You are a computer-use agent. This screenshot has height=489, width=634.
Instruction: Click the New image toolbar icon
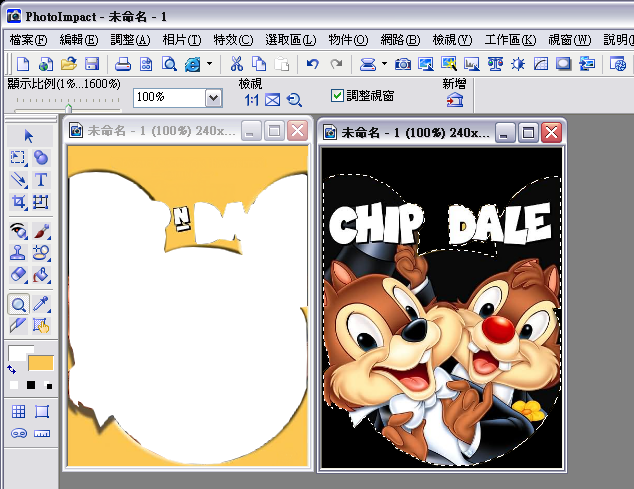[23, 64]
